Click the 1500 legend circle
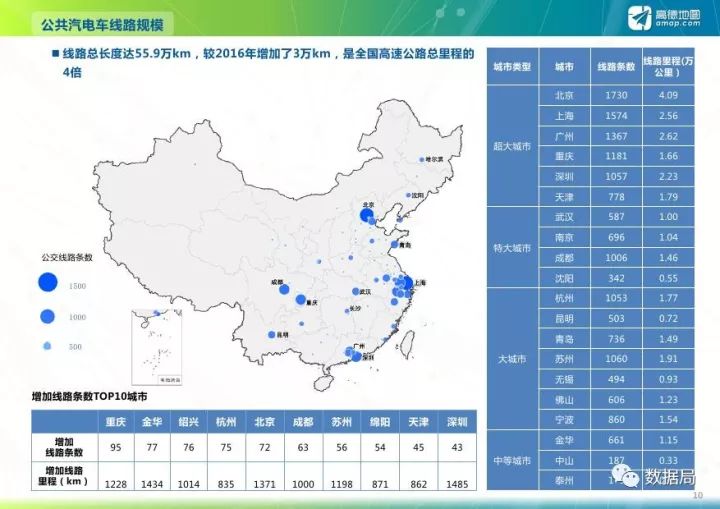720x509 pixels. click(x=48, y=282)
